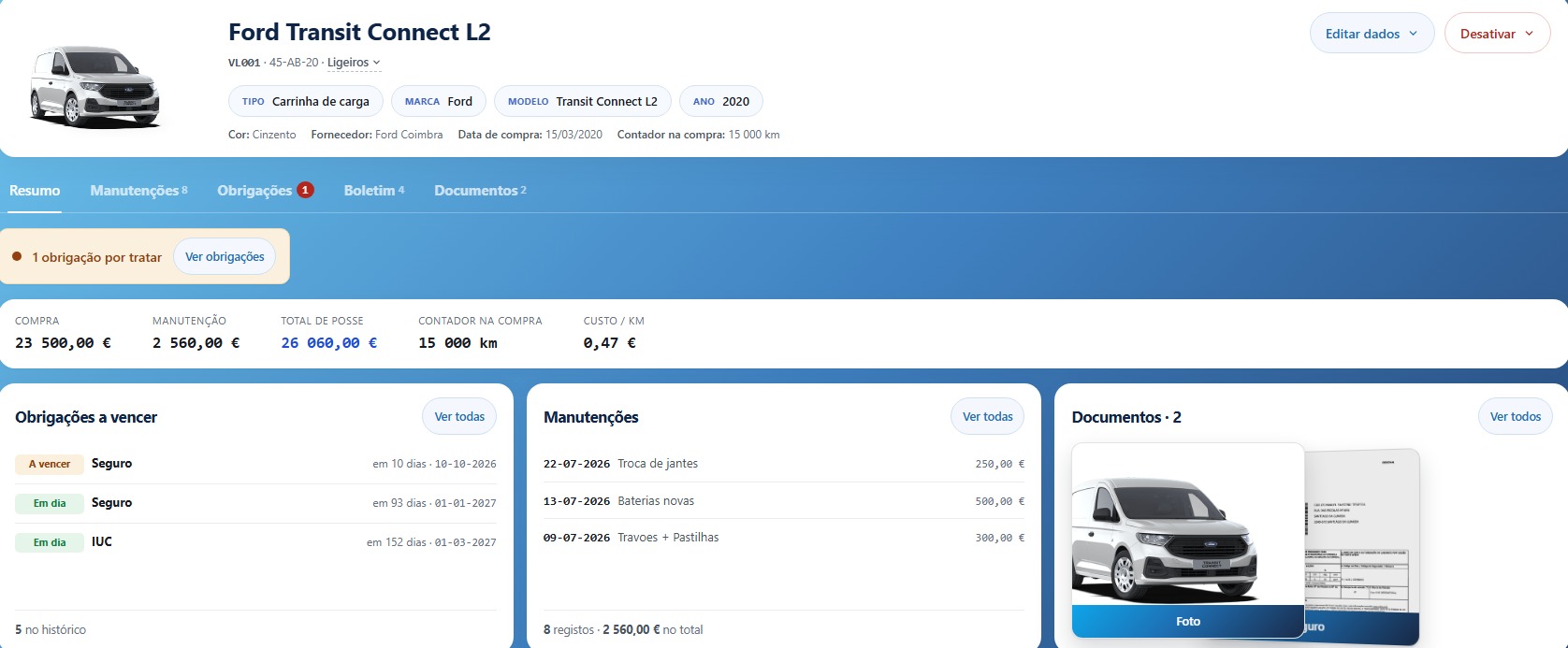Click the Contador na compra 15 000 km value
This screenshot has height=648, width=1568.
click(457, 343)
